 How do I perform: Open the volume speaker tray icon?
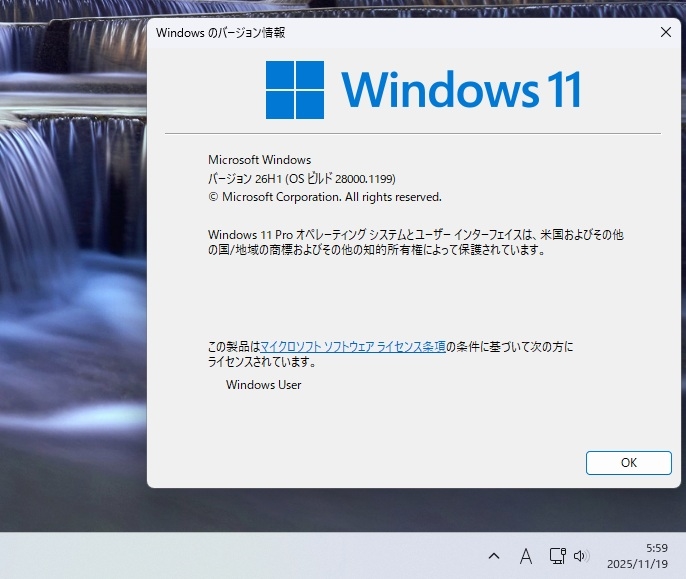(581, 556)
